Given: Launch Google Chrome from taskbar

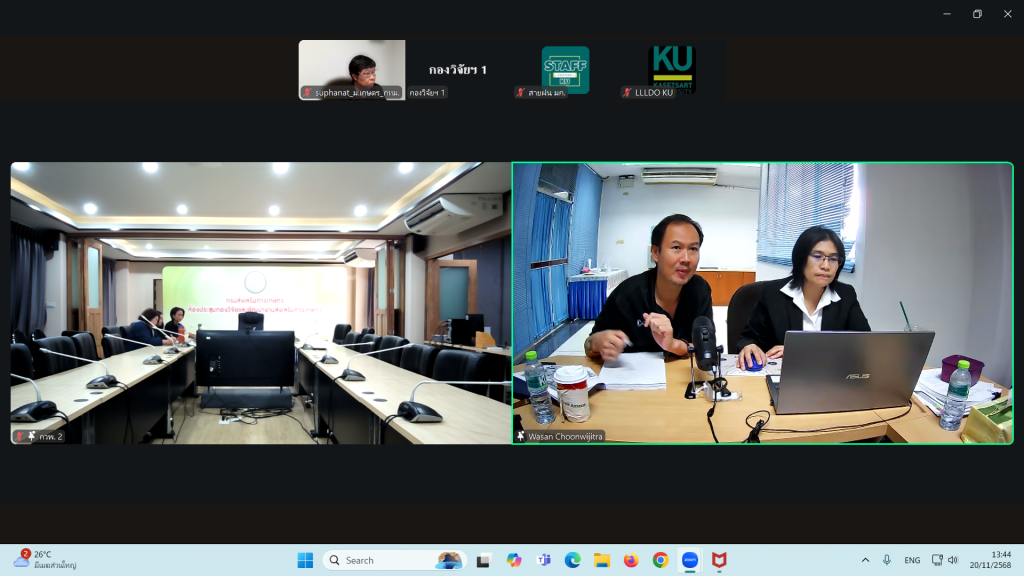Looking at the screenshot, I should click(660, 560).
